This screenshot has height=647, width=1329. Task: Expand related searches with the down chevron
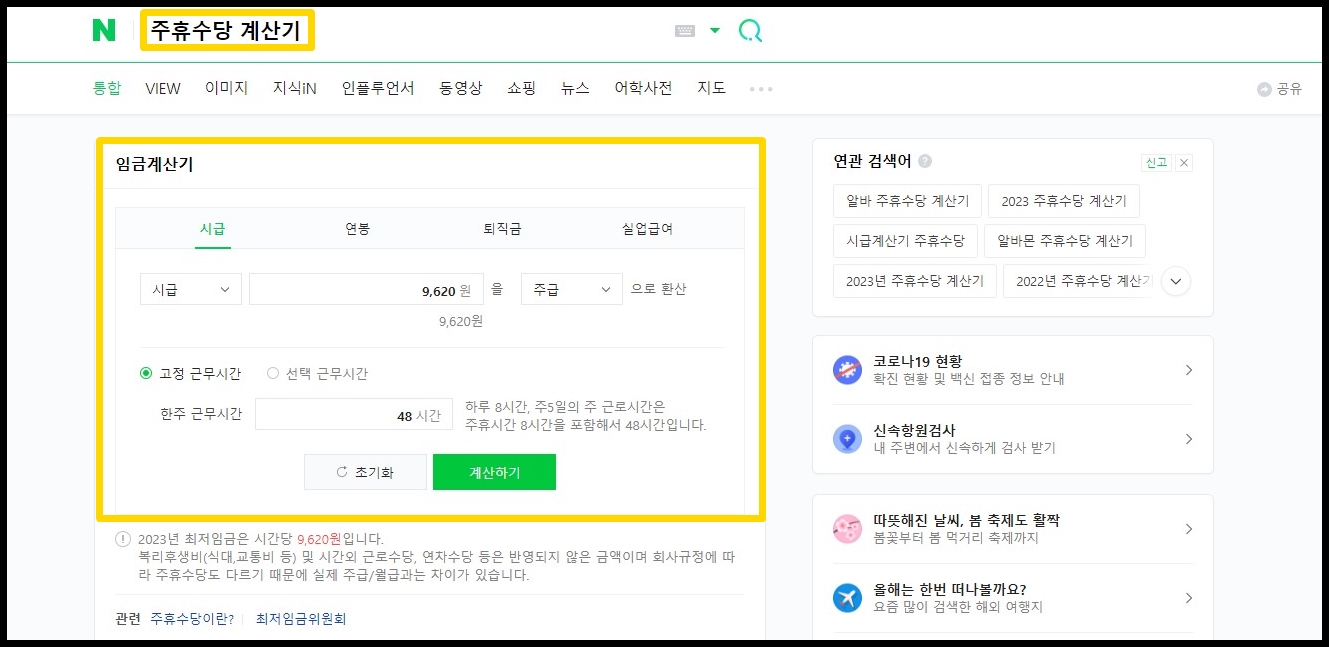pyautogui.click(x=1176, y=282)
